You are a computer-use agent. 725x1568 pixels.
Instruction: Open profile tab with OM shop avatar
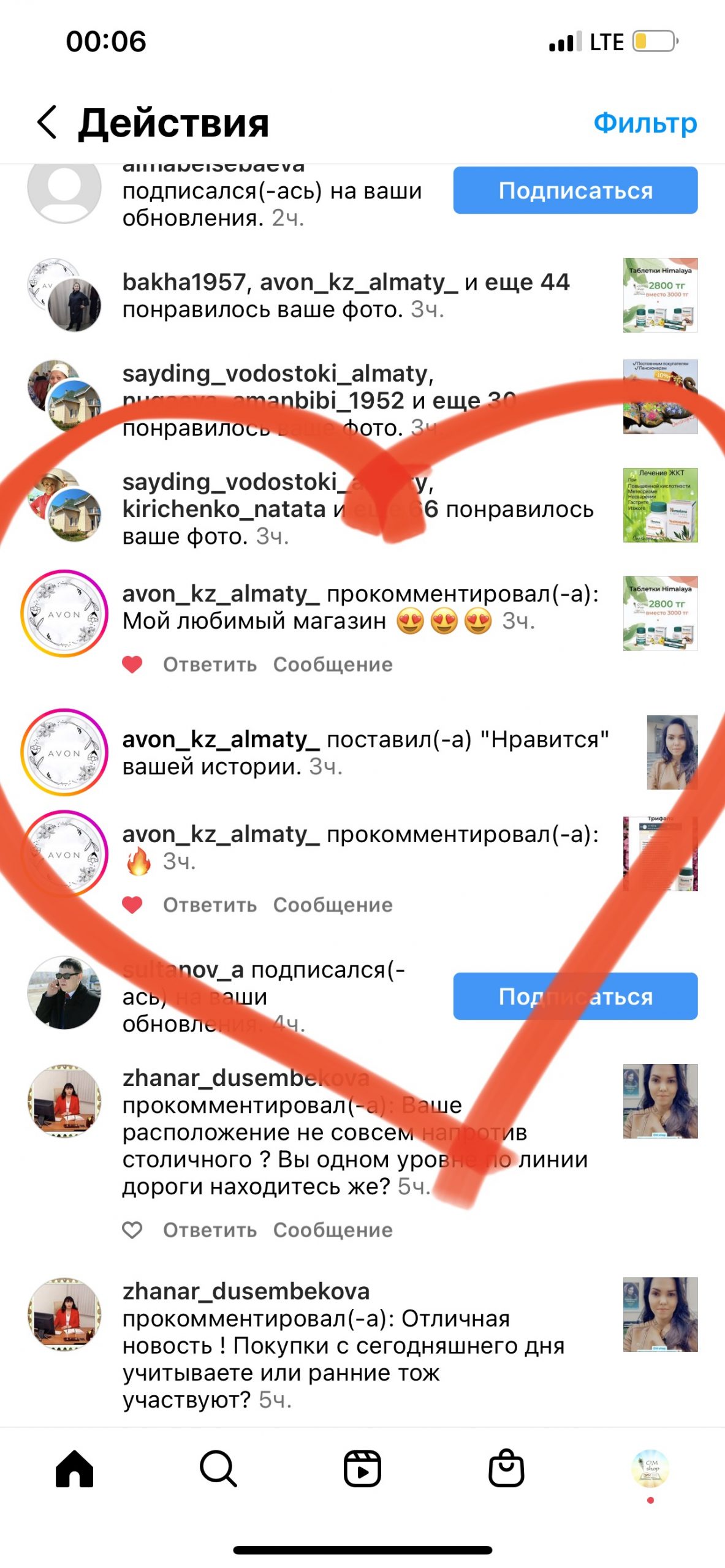[650, 1468]
